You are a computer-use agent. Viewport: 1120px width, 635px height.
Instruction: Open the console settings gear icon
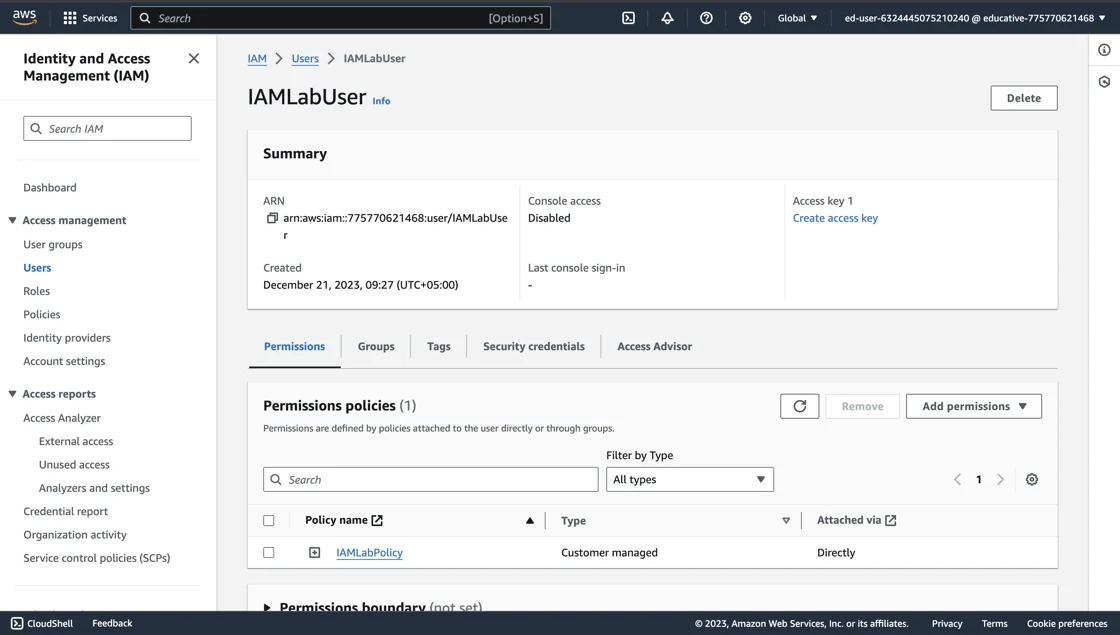745,17
